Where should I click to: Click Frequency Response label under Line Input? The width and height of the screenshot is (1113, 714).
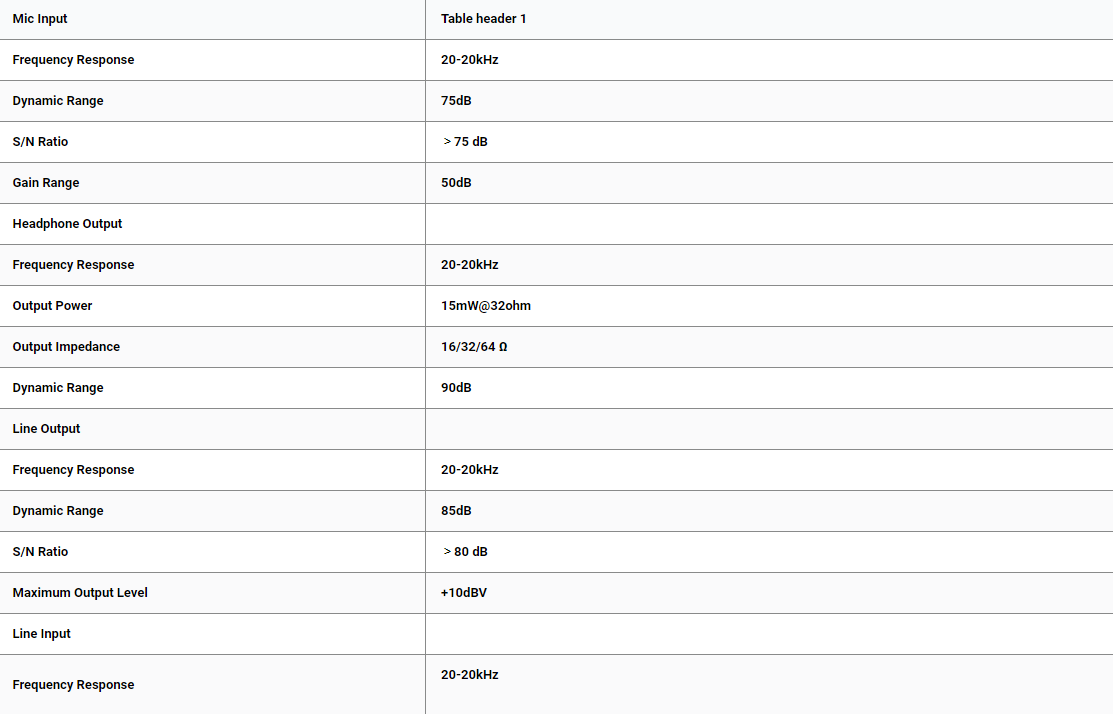pos(73,685)
